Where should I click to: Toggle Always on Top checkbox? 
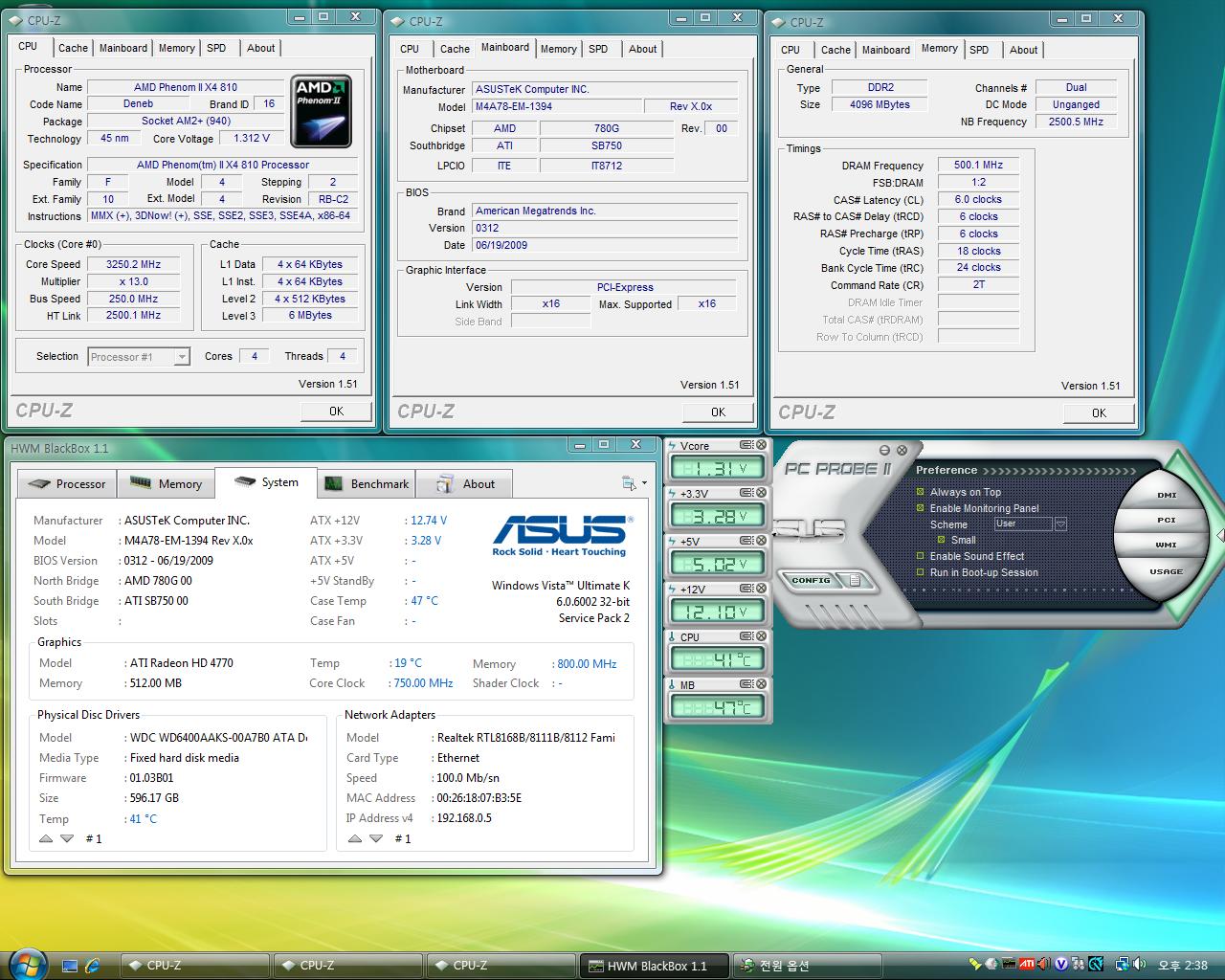pyautogui.click(x=921, y=492)
